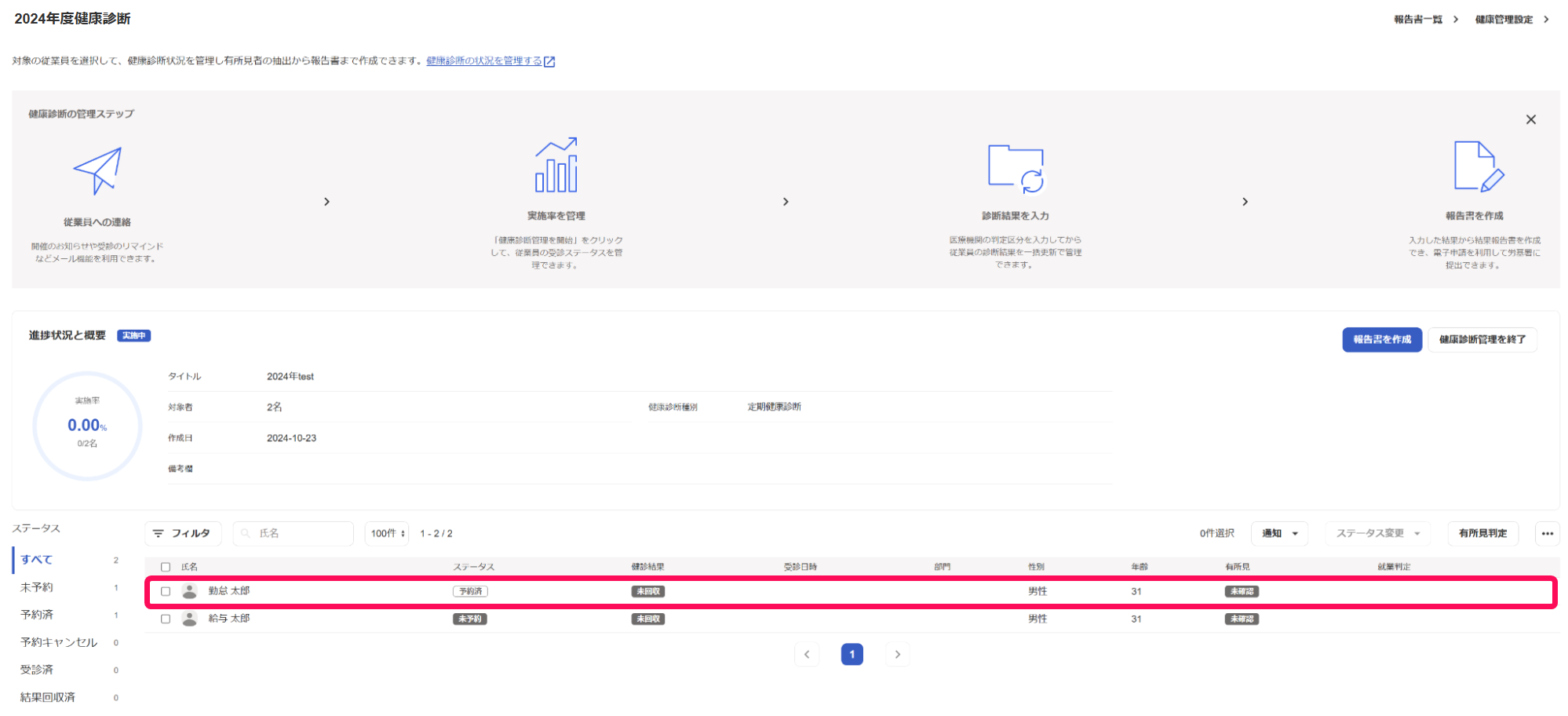Open the three-dot more options menu

[1547, 533]
